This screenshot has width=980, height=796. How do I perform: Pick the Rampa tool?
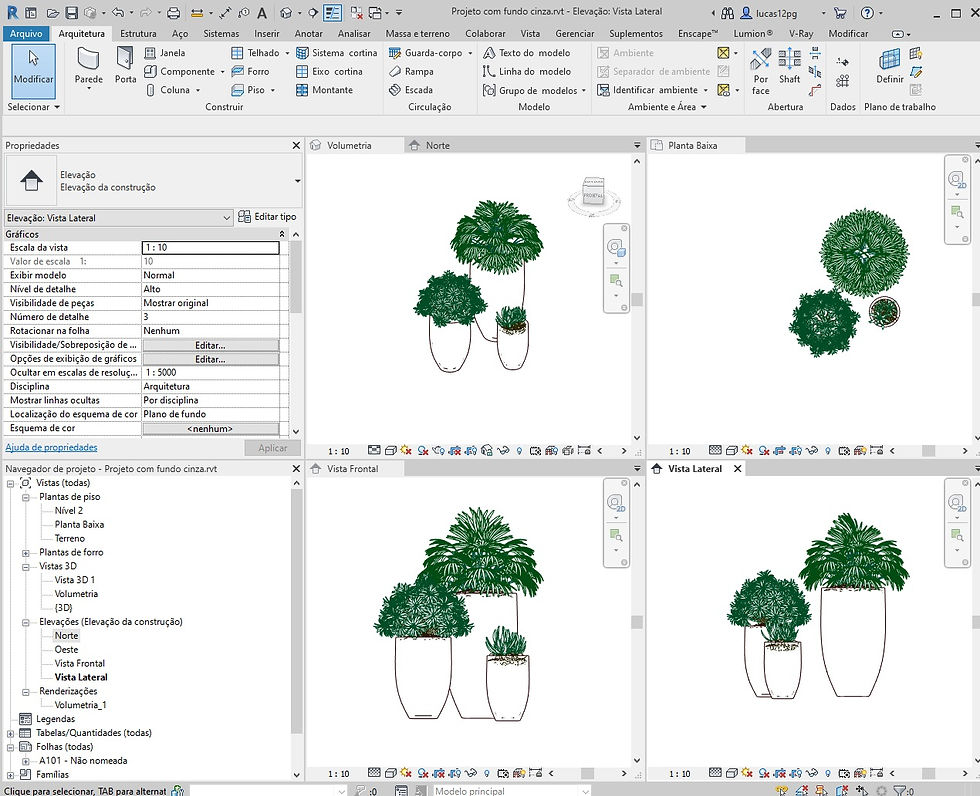pos(411,71)
